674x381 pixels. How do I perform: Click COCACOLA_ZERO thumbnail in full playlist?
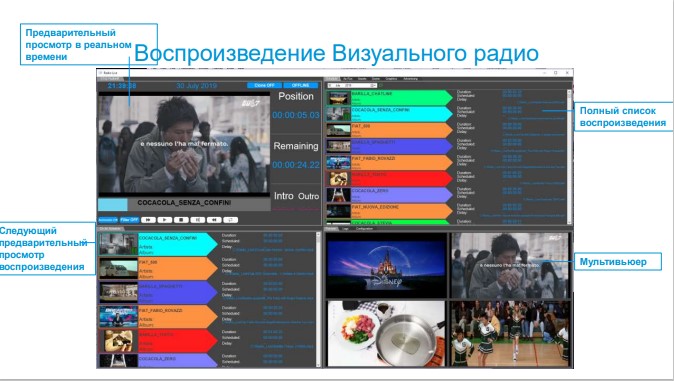pos(338,195)
